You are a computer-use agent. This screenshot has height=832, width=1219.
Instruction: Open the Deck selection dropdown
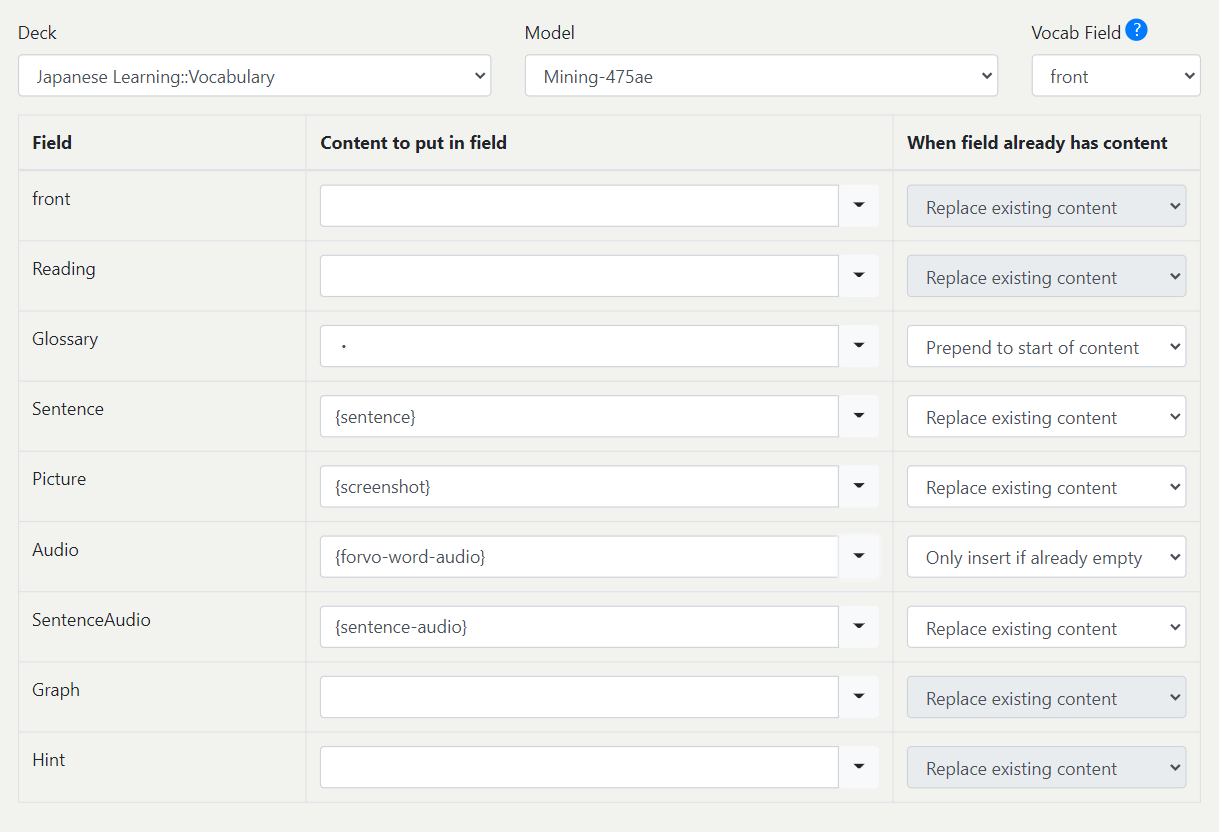tap(254, 76)
